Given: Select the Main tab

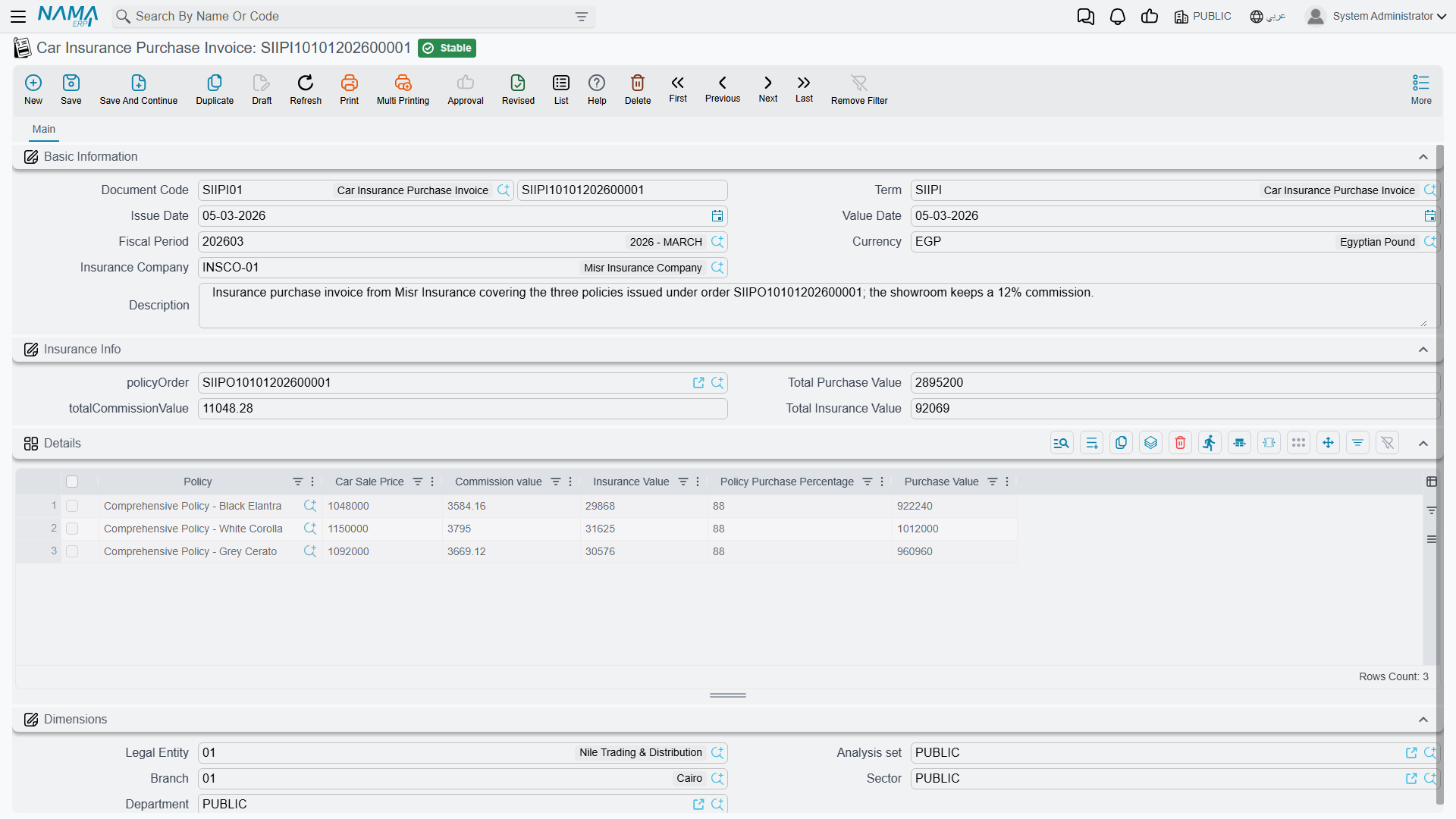Looking at the screenshot, I should click(44, 130).
